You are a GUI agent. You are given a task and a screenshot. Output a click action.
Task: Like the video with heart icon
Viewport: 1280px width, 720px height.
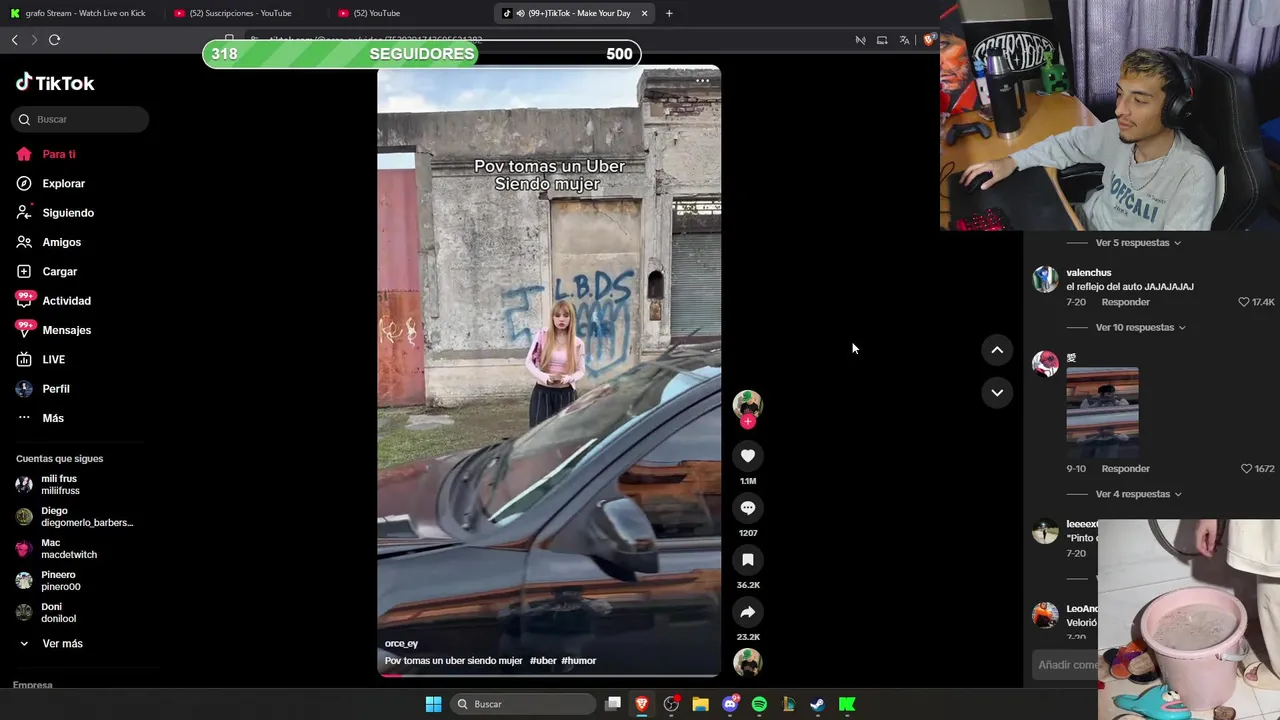(747, 456)
